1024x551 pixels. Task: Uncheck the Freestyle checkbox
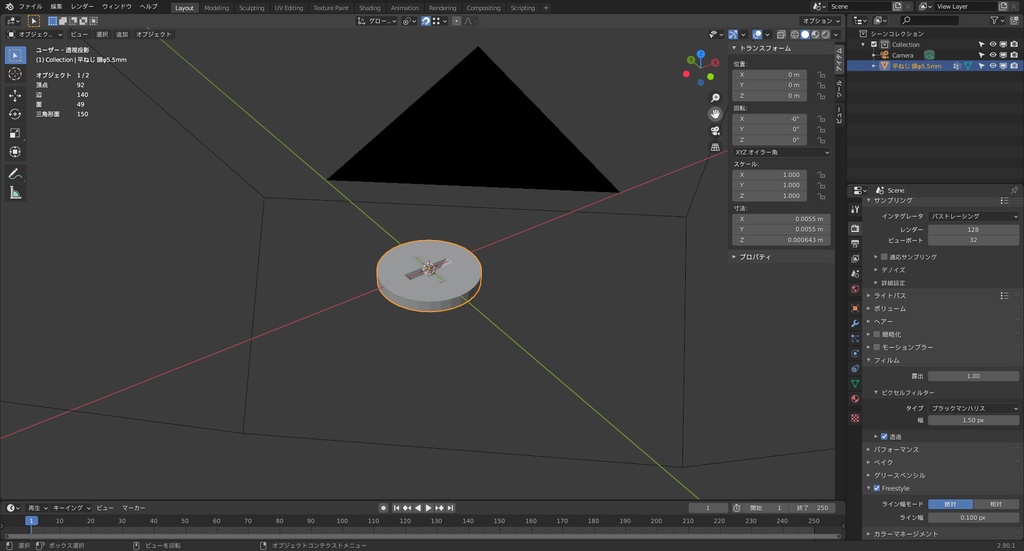click(877, 488)
